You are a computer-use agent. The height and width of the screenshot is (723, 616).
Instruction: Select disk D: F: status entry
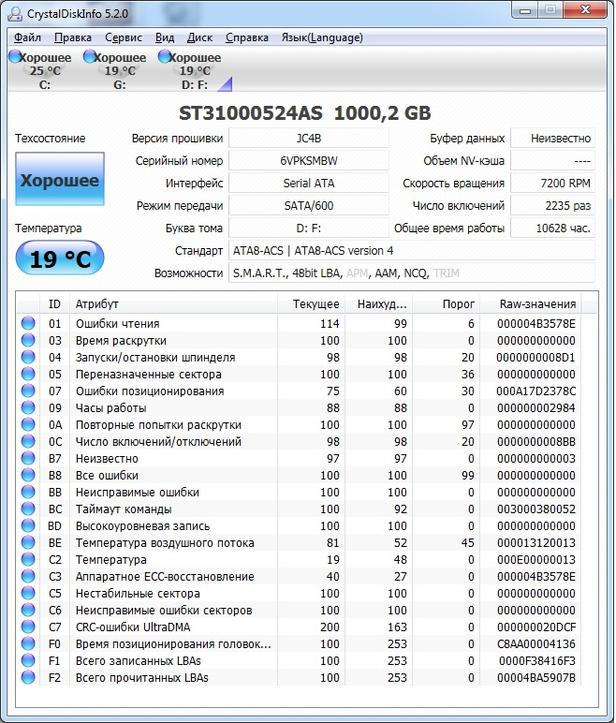point(190,71)
